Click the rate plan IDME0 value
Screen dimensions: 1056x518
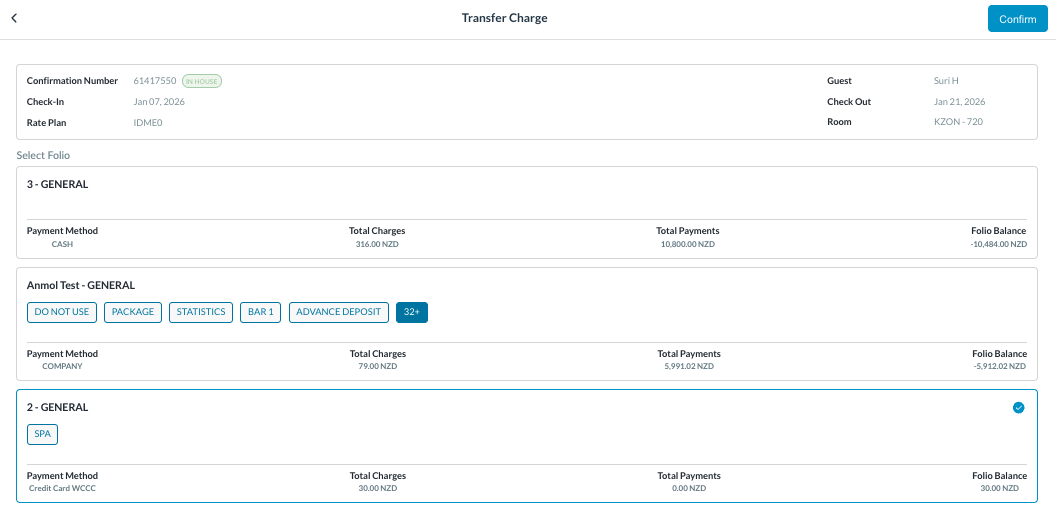pos(148,122)
